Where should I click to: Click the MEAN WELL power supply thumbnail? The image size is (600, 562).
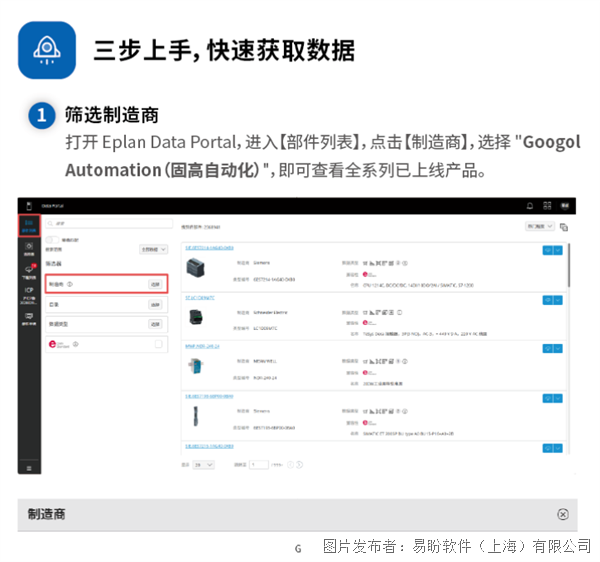click(x=196, y=367)
